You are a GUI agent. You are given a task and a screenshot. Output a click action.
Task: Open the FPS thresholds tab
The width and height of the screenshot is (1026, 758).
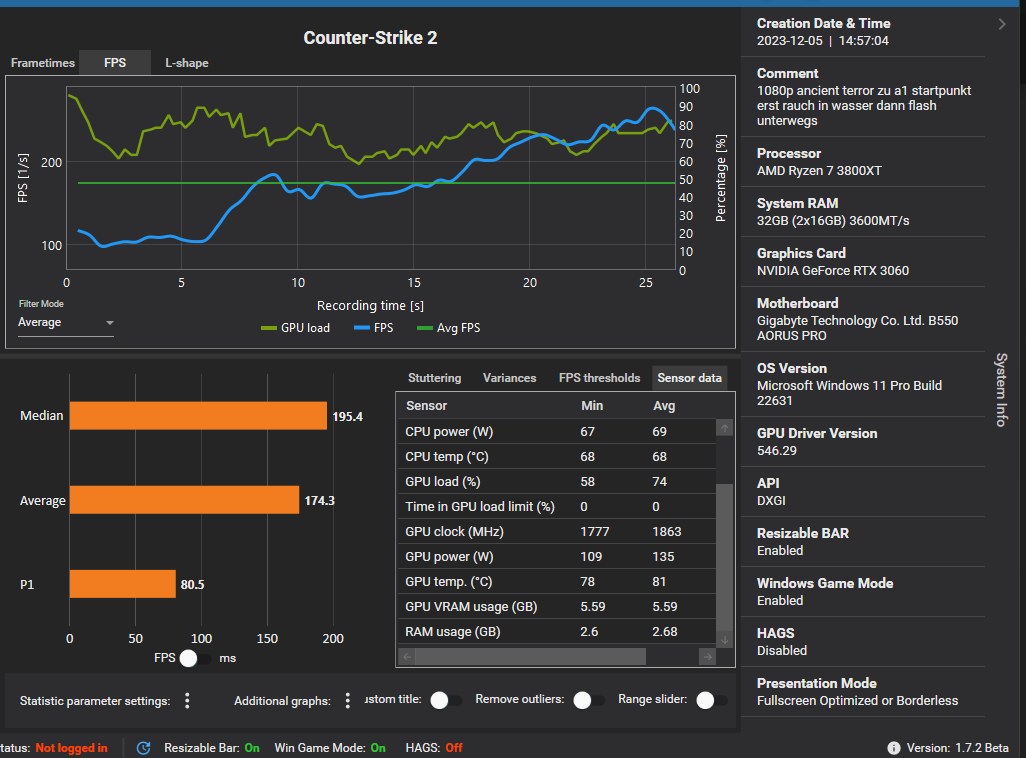tap(599, 378)
